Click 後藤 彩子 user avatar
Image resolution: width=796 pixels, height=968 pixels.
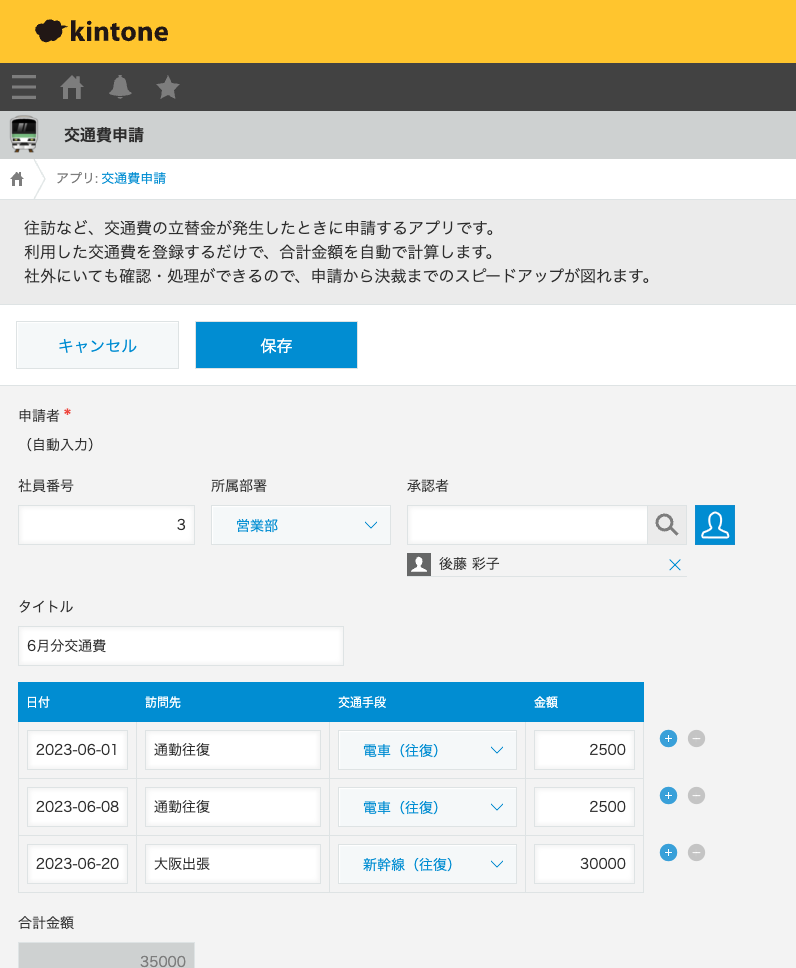[x=419, y=564]
